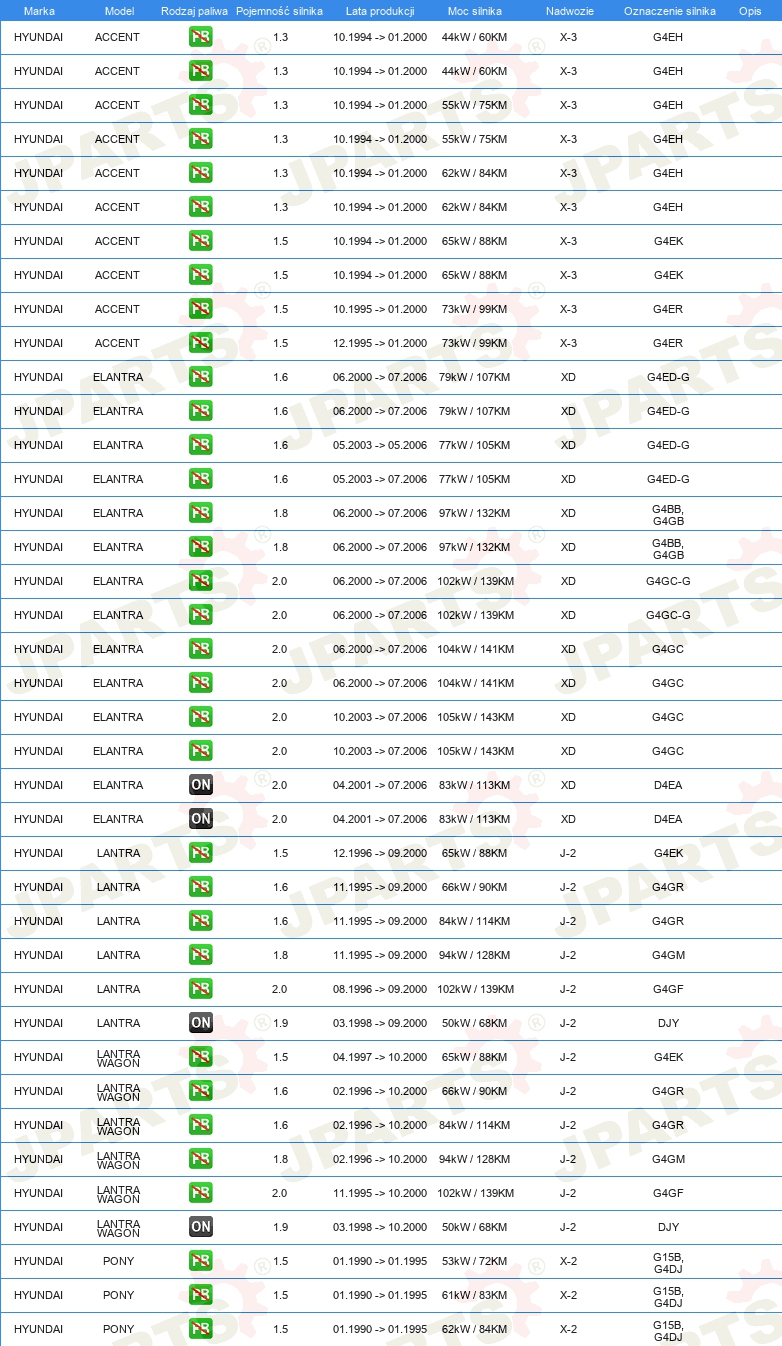The width and height of the screenshot is (782, 1346).
Task: Click the Lata produkcji column header
Action: [380, 11]
